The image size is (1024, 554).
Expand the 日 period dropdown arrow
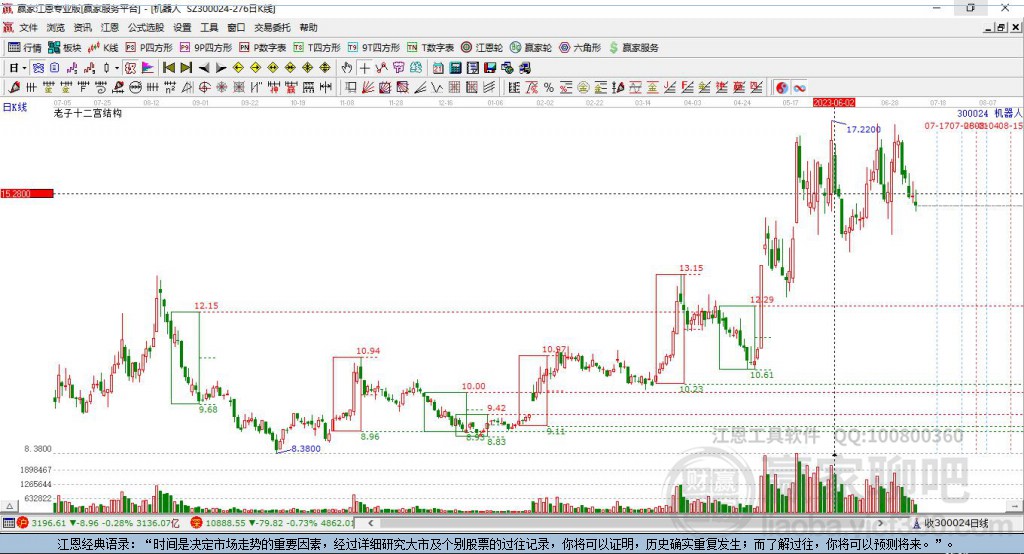coord(24,68)
